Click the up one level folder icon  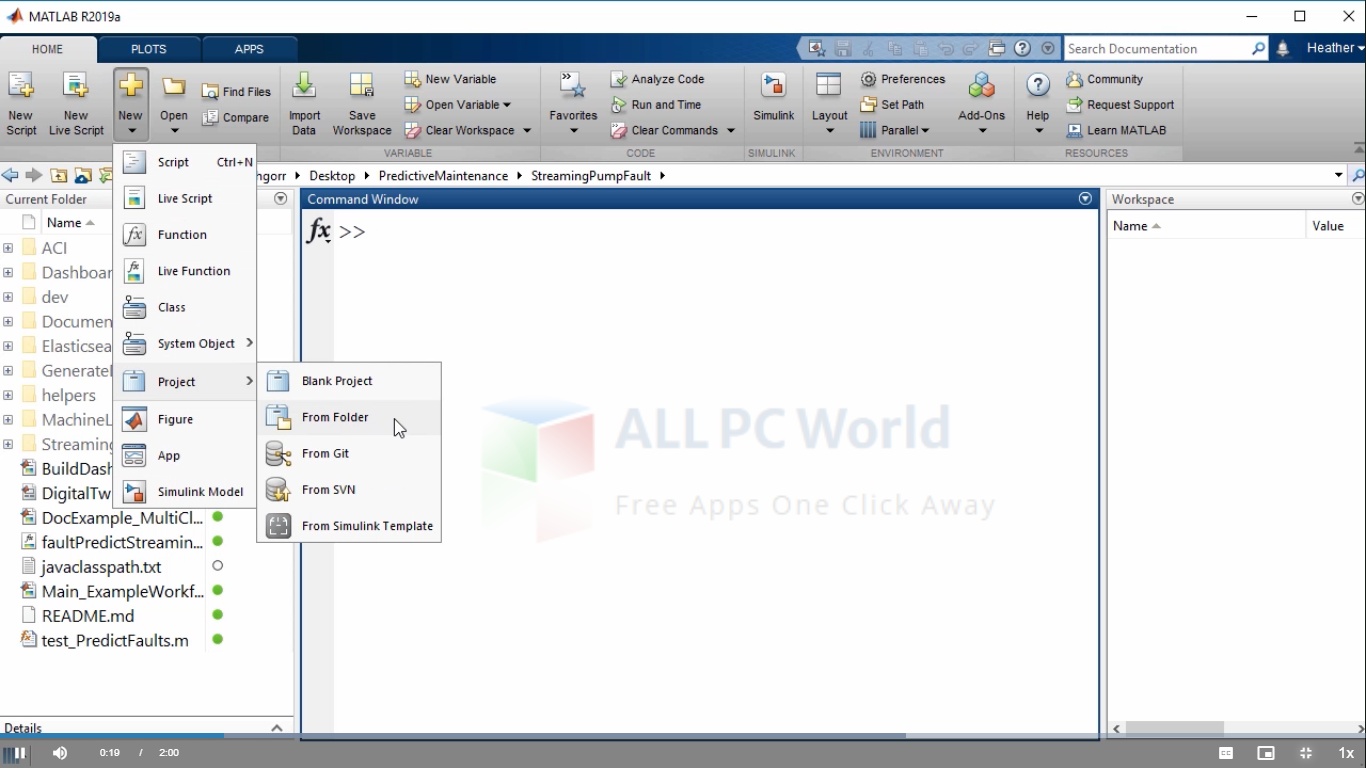point(59,176)
